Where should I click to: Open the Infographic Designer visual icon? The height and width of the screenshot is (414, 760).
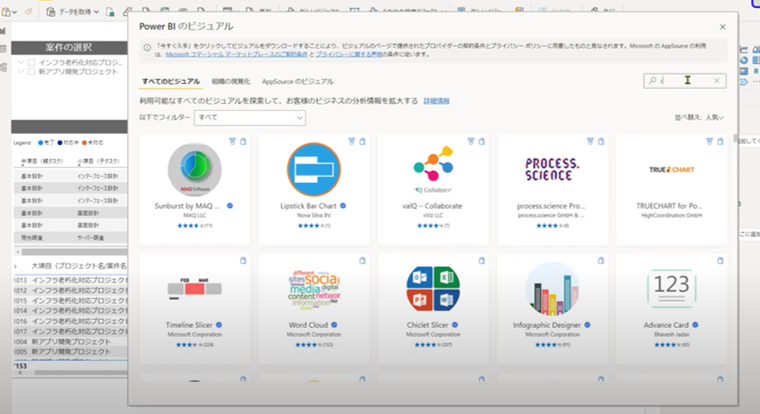tap(552, 289)
